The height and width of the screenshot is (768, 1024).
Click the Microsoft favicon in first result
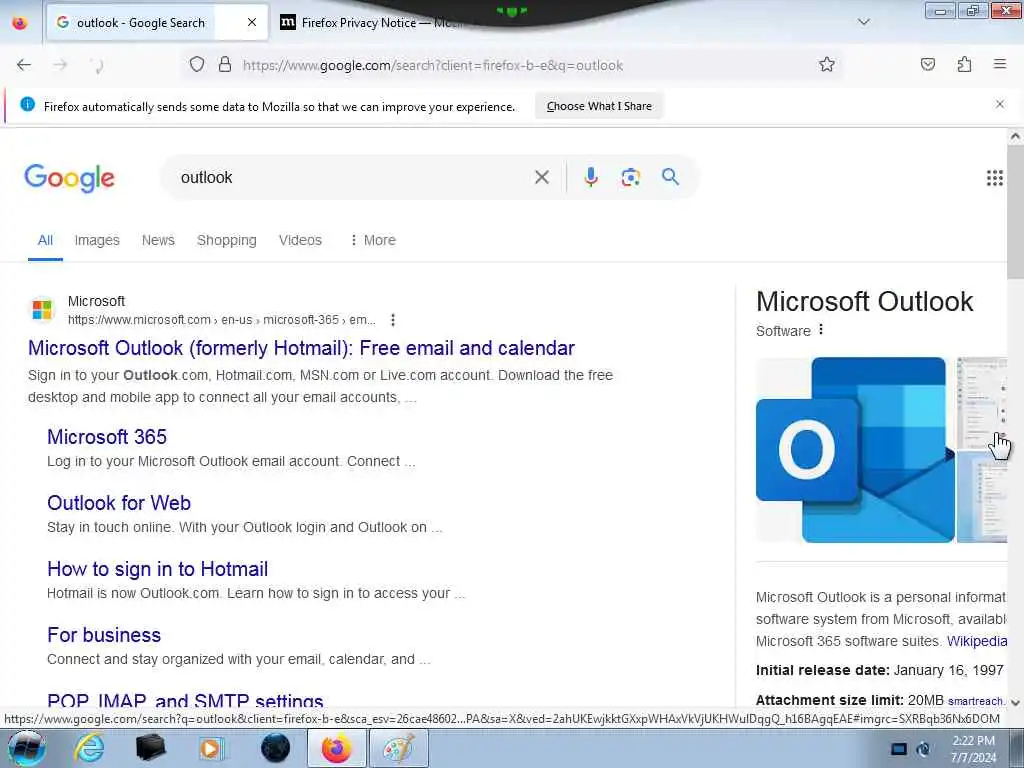click(x=42, y=310)
